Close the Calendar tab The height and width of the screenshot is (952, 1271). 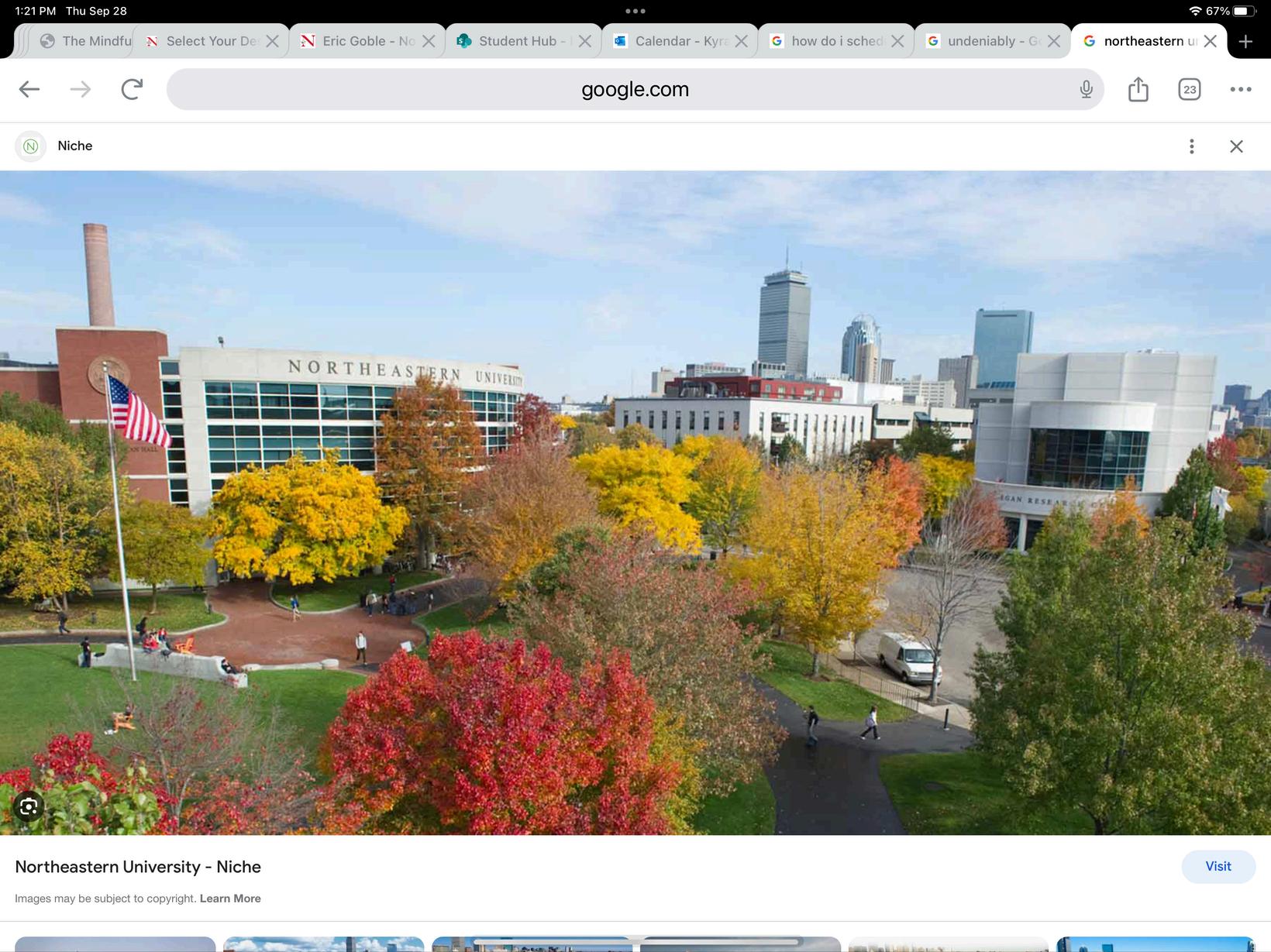point(742,41)
